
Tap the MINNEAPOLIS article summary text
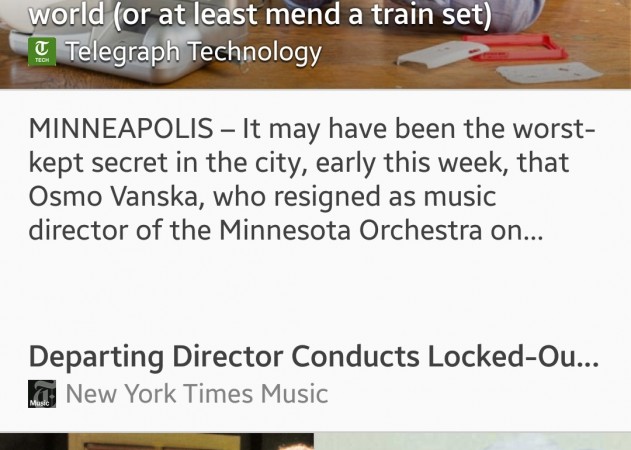pyautogui.click(x=312, y=179)
